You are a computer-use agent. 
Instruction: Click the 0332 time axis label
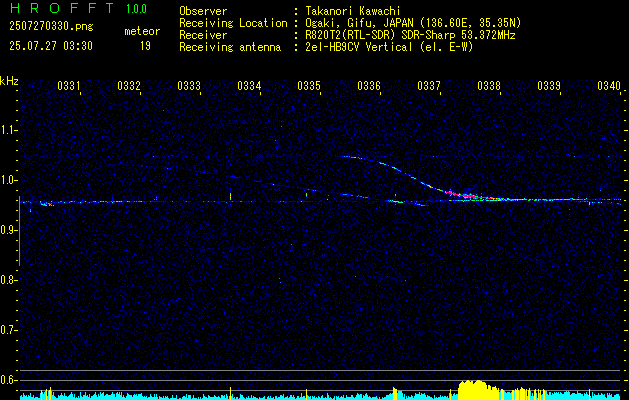click(x=129, y=85)
